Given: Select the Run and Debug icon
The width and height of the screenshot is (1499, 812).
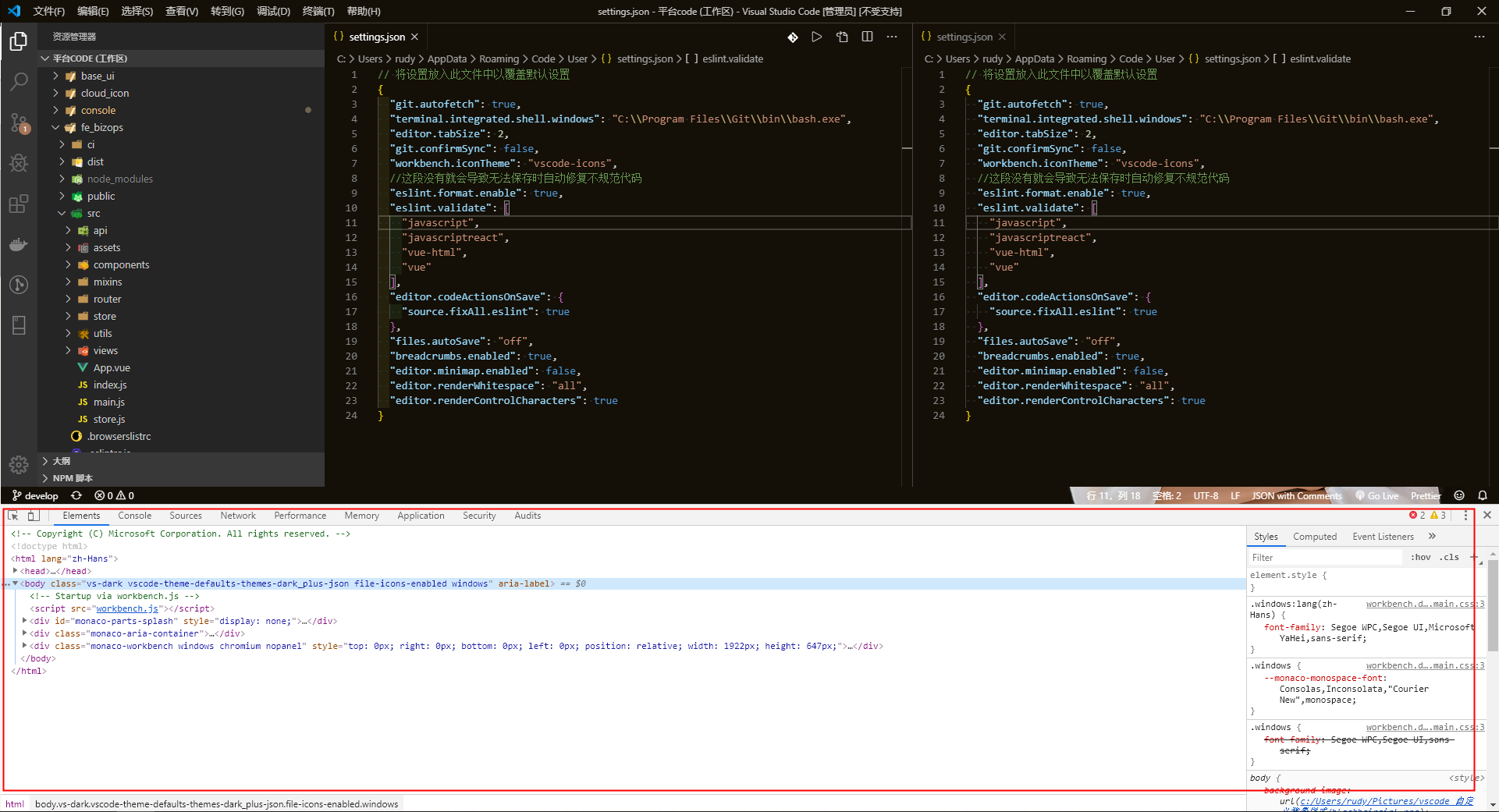Looking at the screenshot, I should [x=19, y=163].
